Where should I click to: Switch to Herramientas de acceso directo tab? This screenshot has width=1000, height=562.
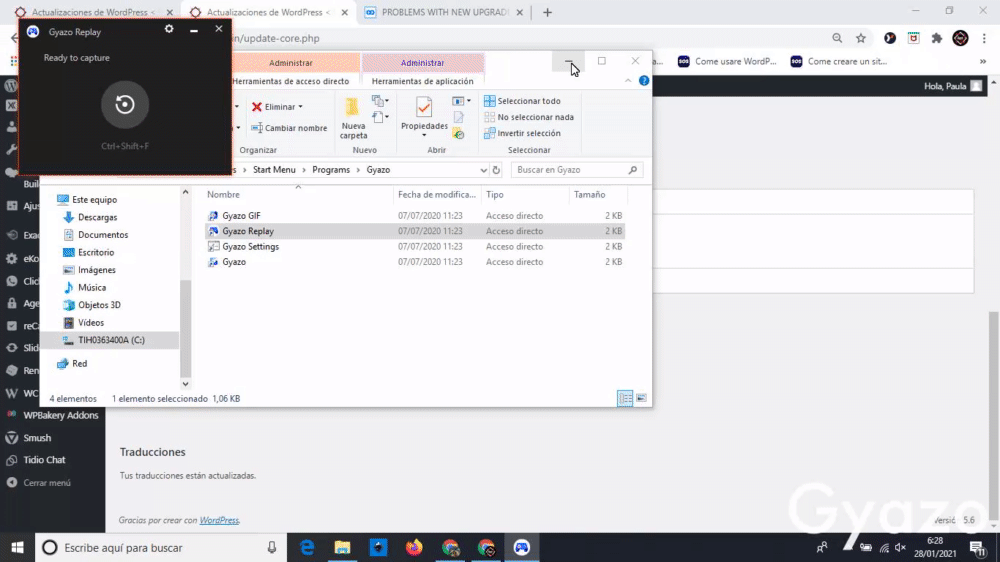tap(291, 81)
